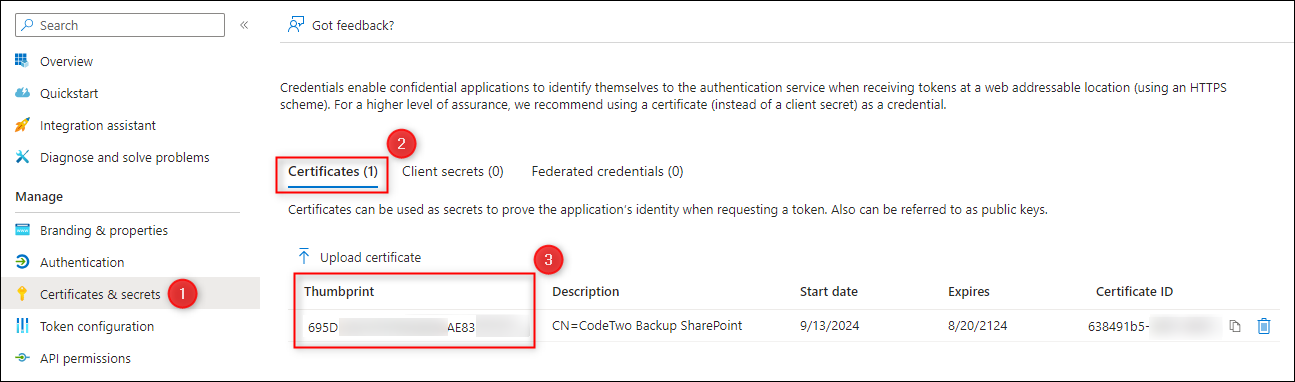The image size is (1295, 382).
Task: Switch to the Certificates (1) tab
Action: pyautogui.click(x=333, y=171)
